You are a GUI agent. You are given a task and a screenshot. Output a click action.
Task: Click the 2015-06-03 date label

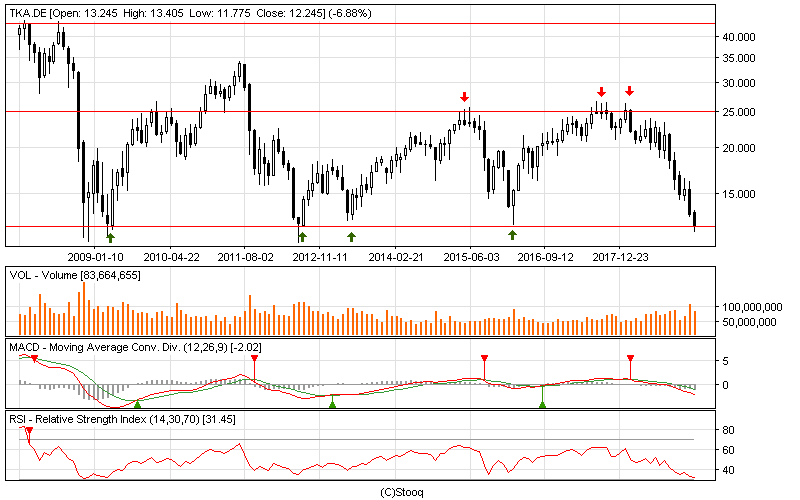coord(471,257)
